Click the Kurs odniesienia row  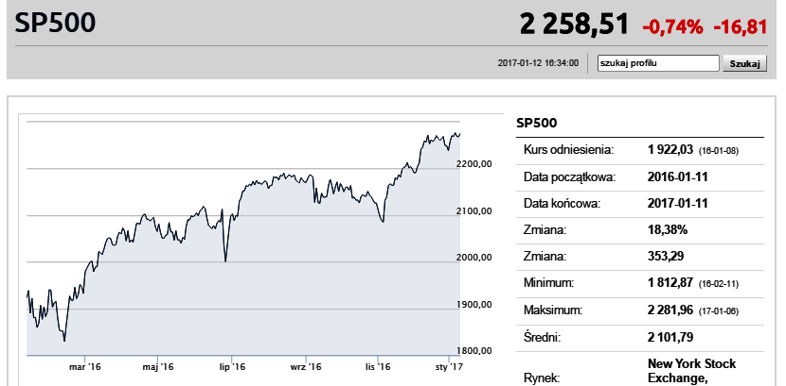tap(640, 150)
